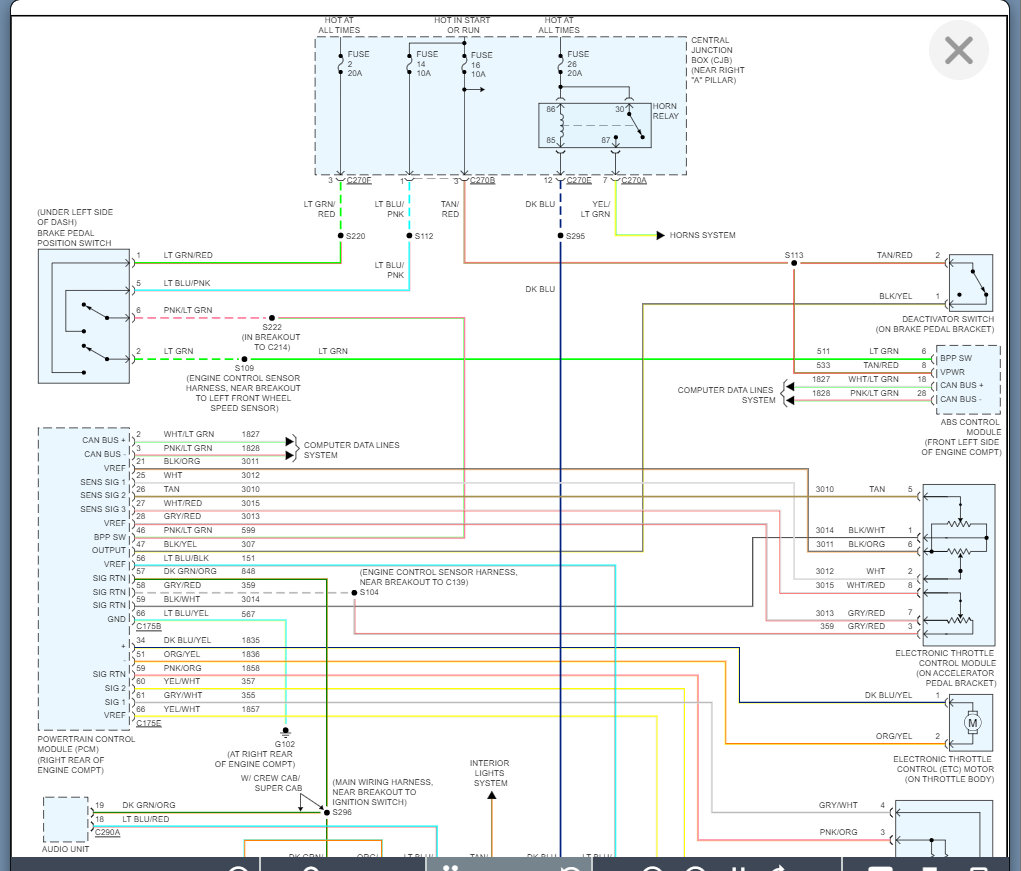Click the W/ CREW CAB/ SUPER CAB note

tap(271, 783)
